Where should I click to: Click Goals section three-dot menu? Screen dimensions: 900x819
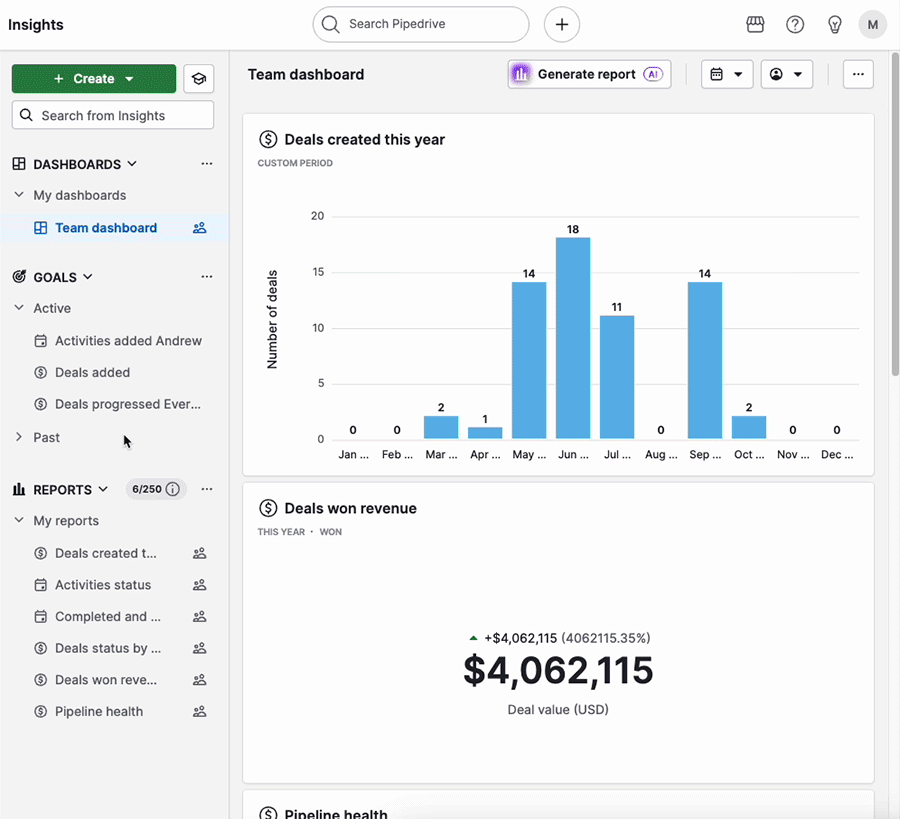click(x=207, y=277)
